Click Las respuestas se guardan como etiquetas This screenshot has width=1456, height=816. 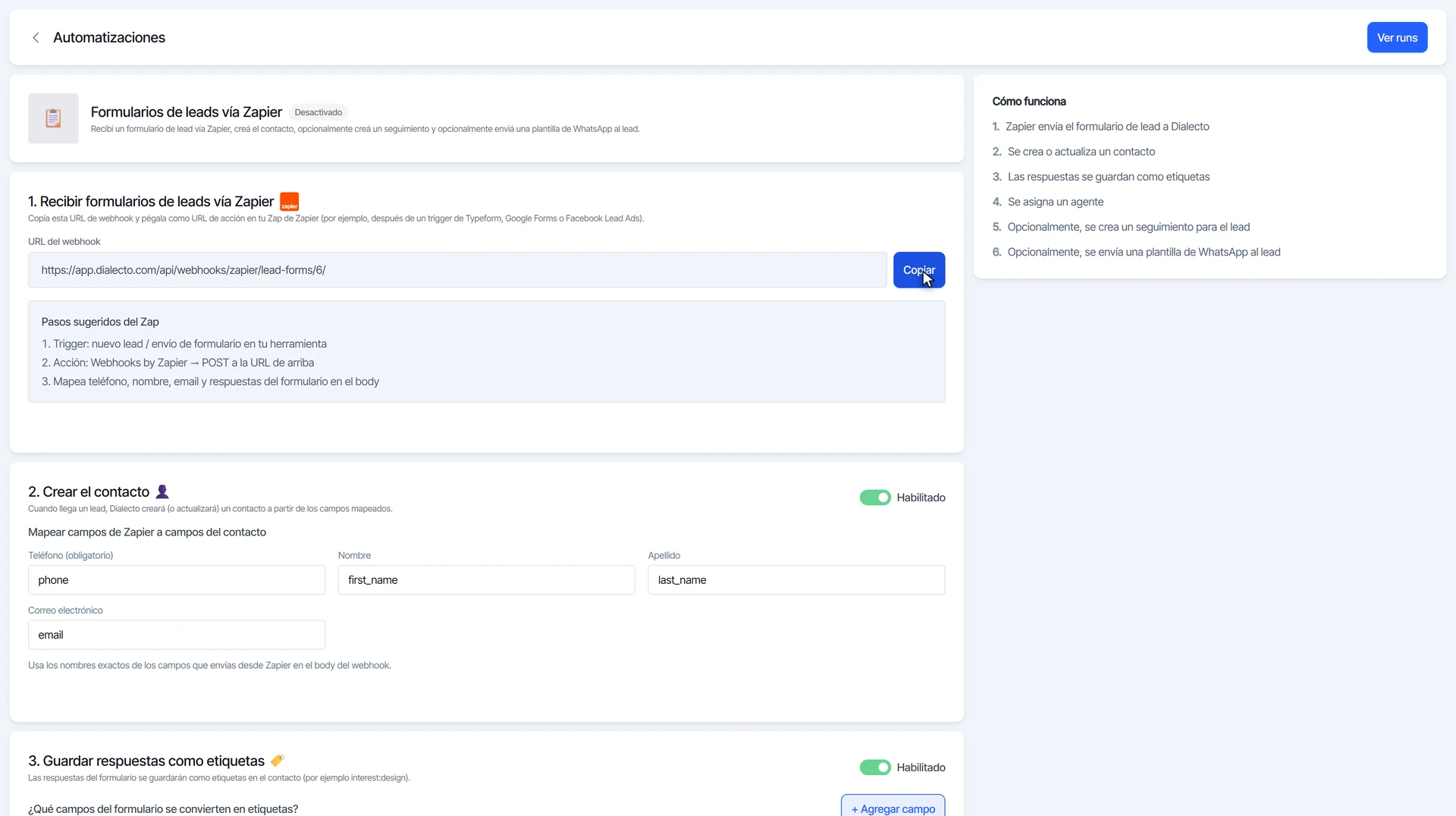1109,177
